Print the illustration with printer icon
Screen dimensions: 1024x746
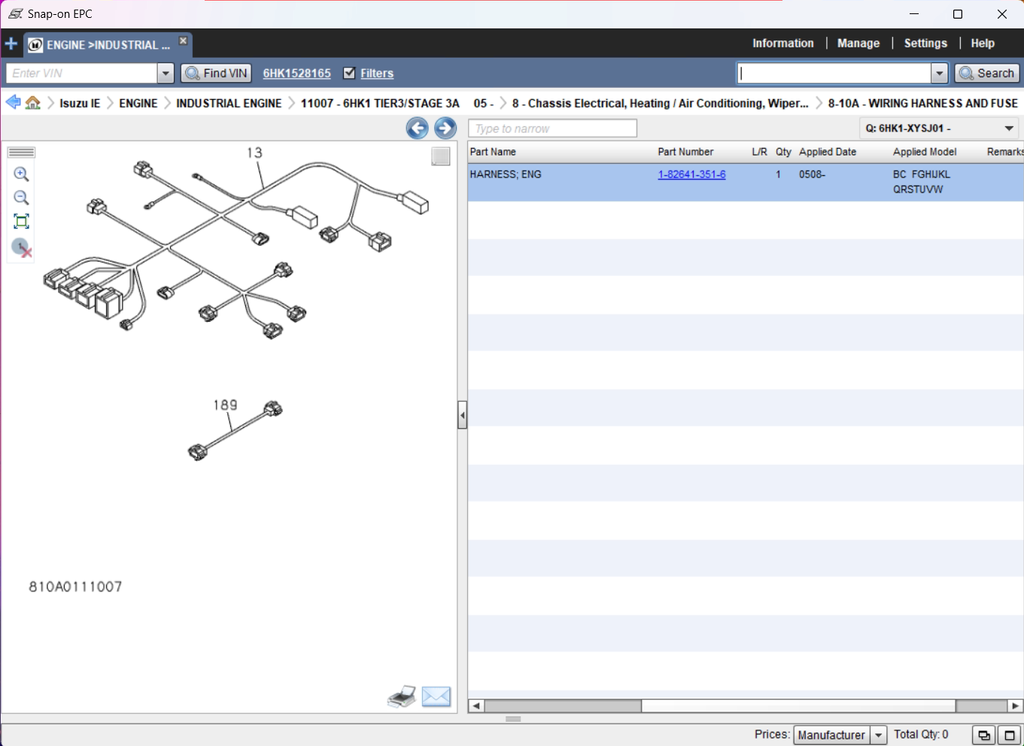402,697
